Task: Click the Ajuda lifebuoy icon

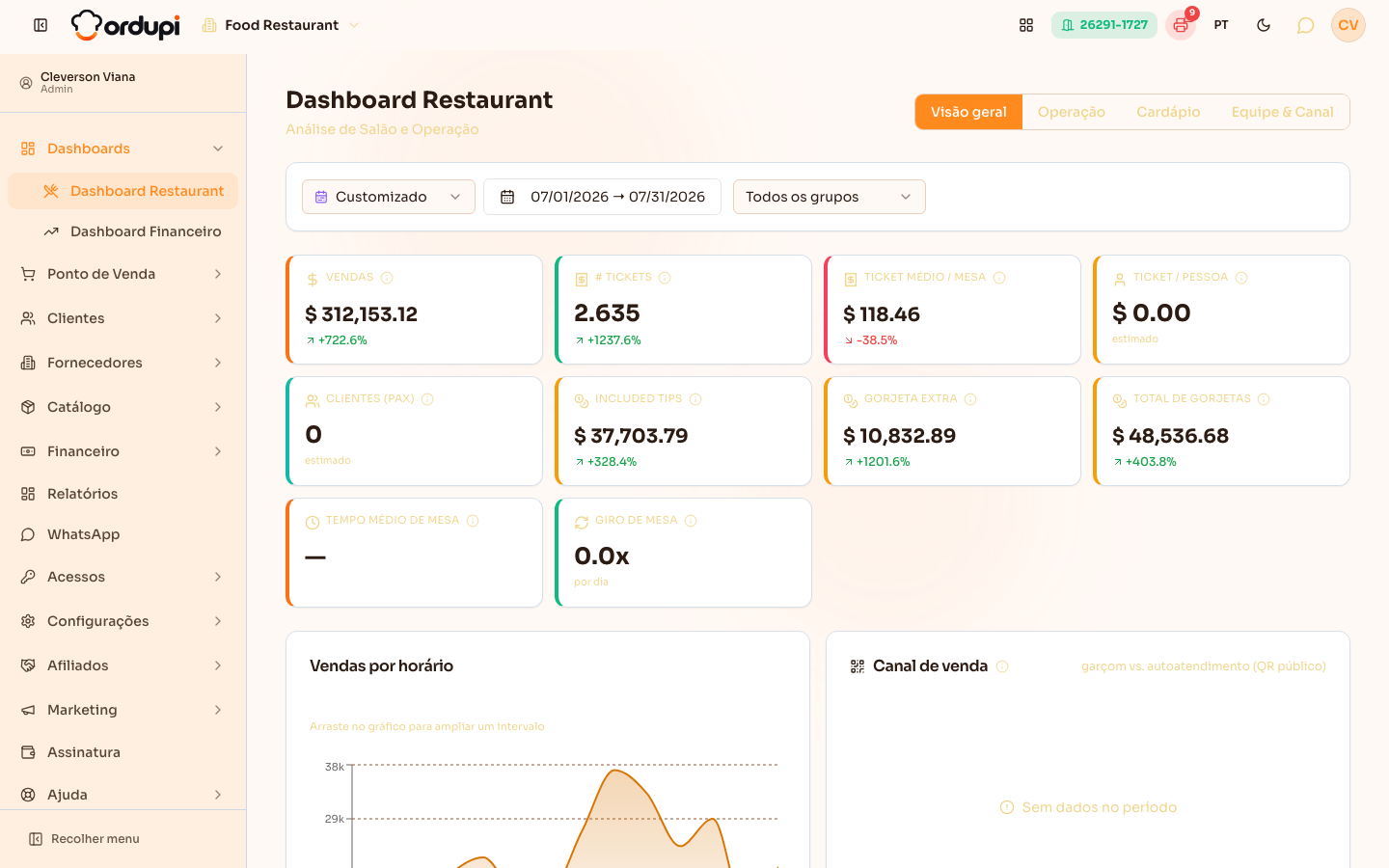Action: 28,795
